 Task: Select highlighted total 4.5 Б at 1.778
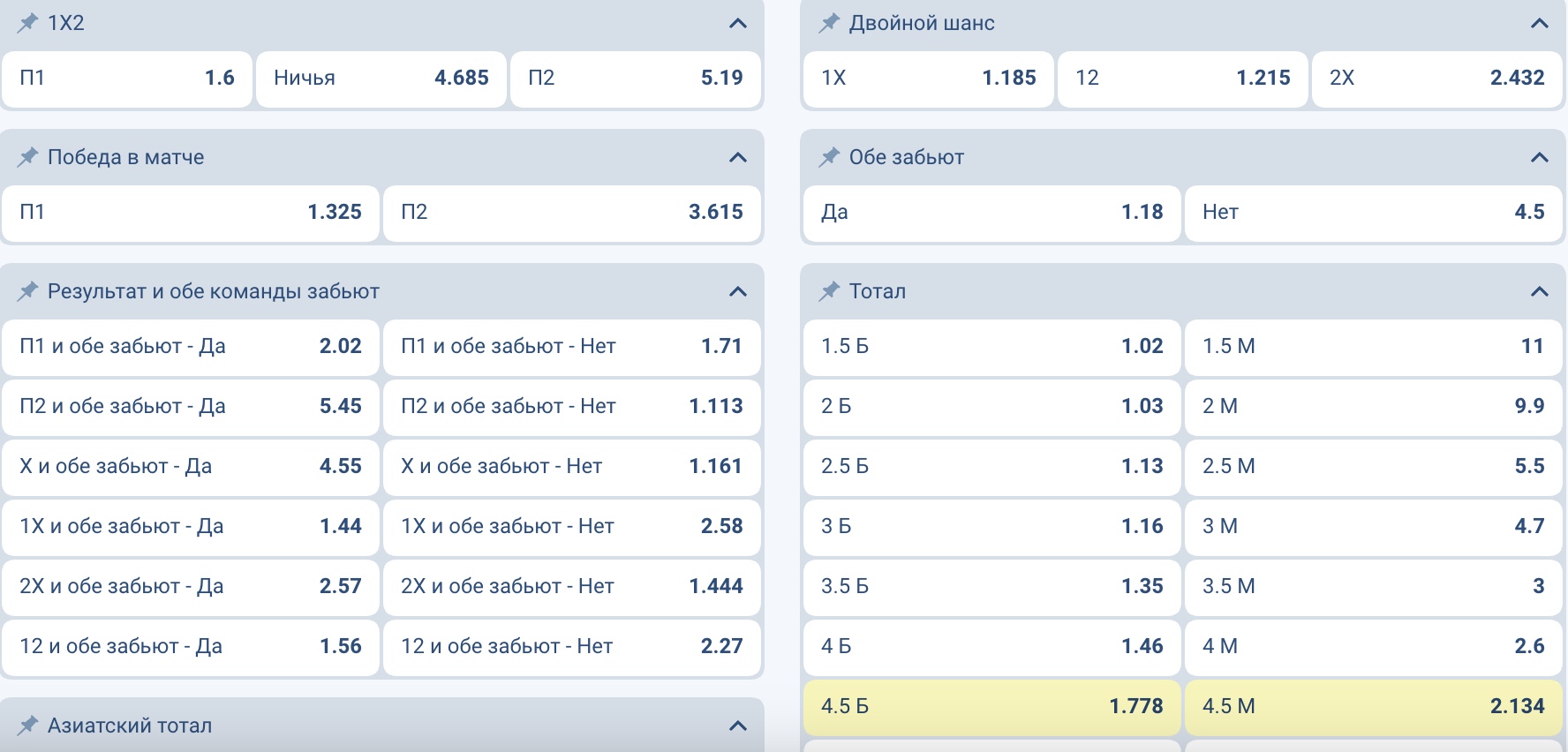click(x=991, y=707)
